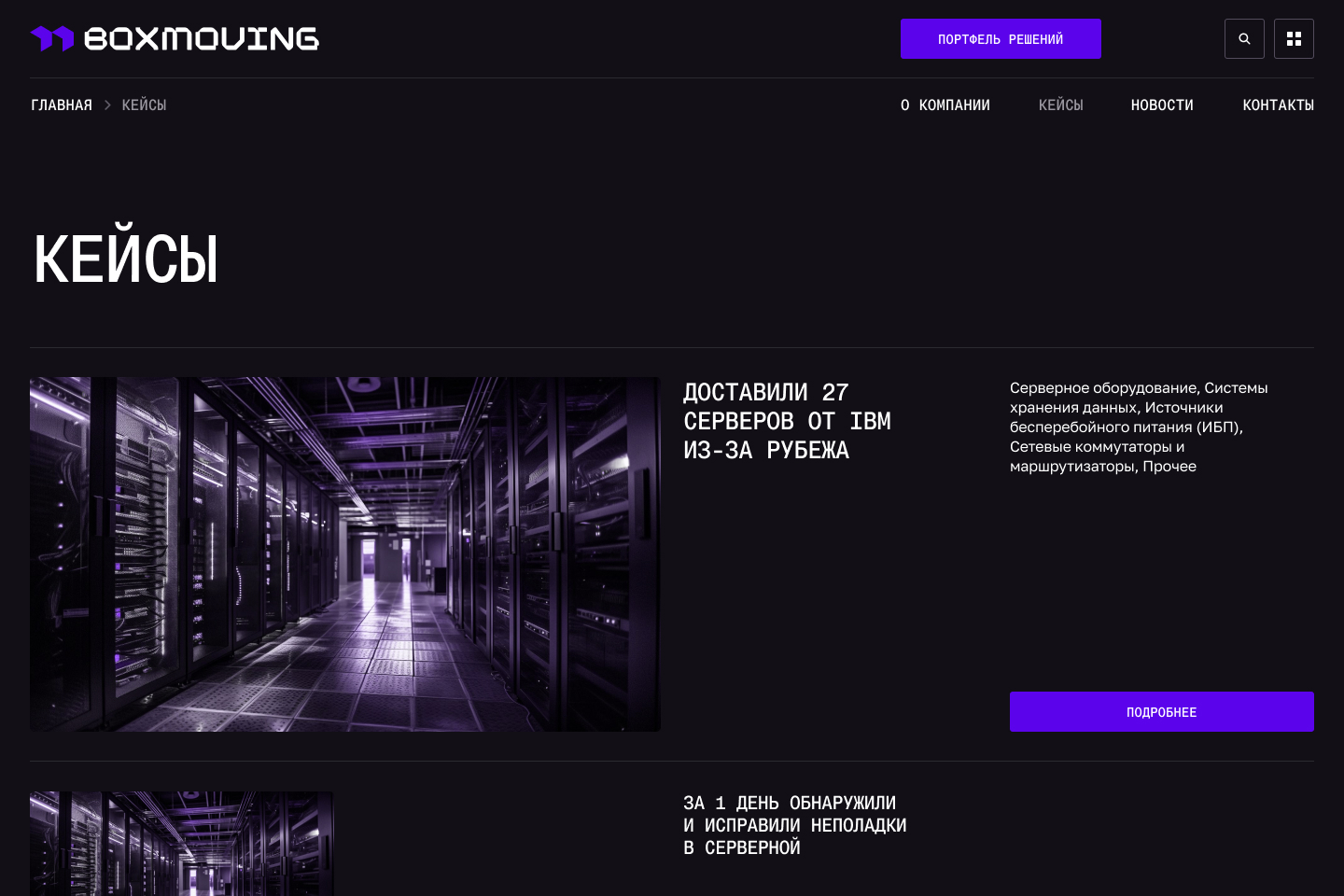Open the КОНТАКТЫ menu item
The image size is (1344, 896).
[1279, 105]
